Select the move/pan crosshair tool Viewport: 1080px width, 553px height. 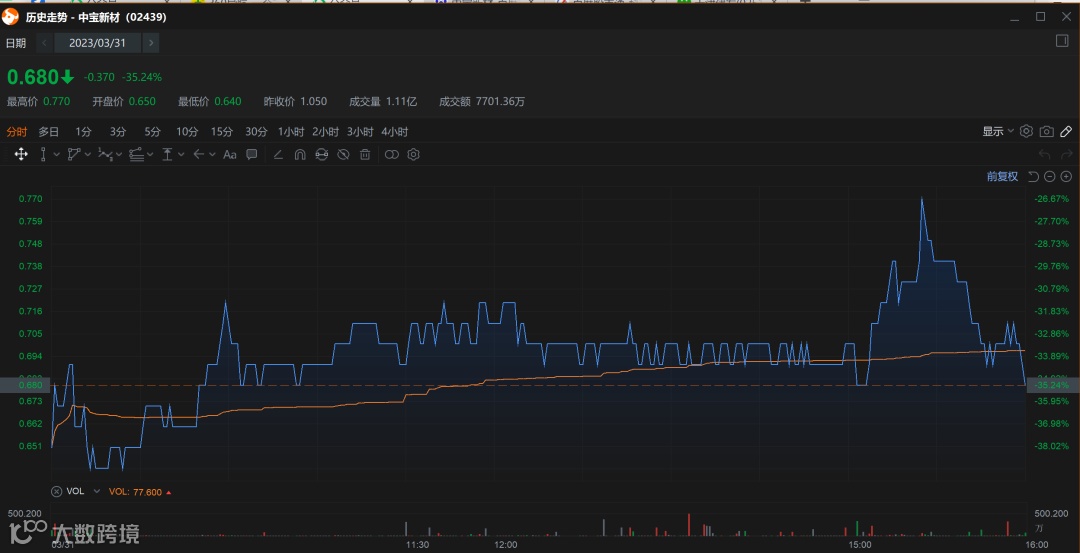(x=21, y=154)
